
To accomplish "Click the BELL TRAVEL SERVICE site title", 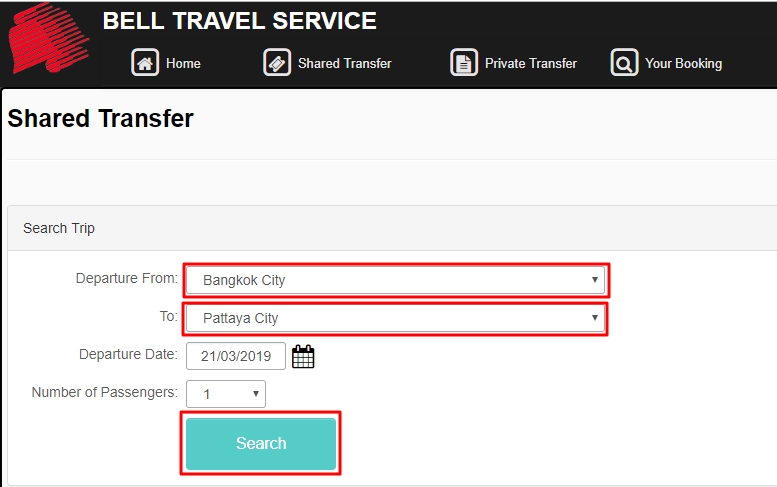I will pyautogui.click(x=240, y=20).
